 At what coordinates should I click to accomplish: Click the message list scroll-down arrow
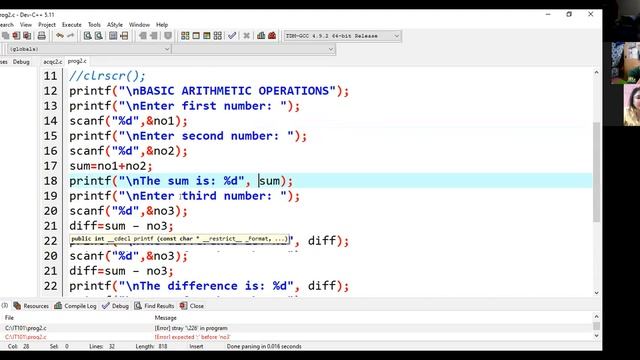pyautogui.click(x=596, y=336)
